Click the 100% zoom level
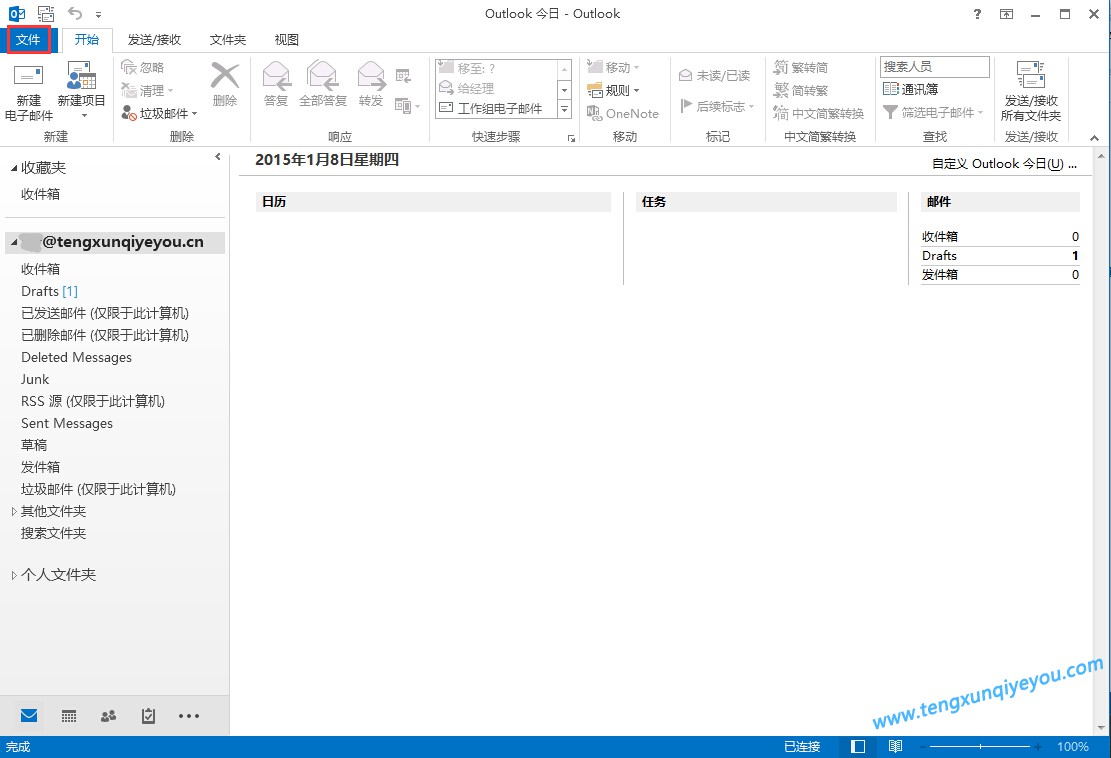This screenshot has height=758, width=1111. 1073,747
